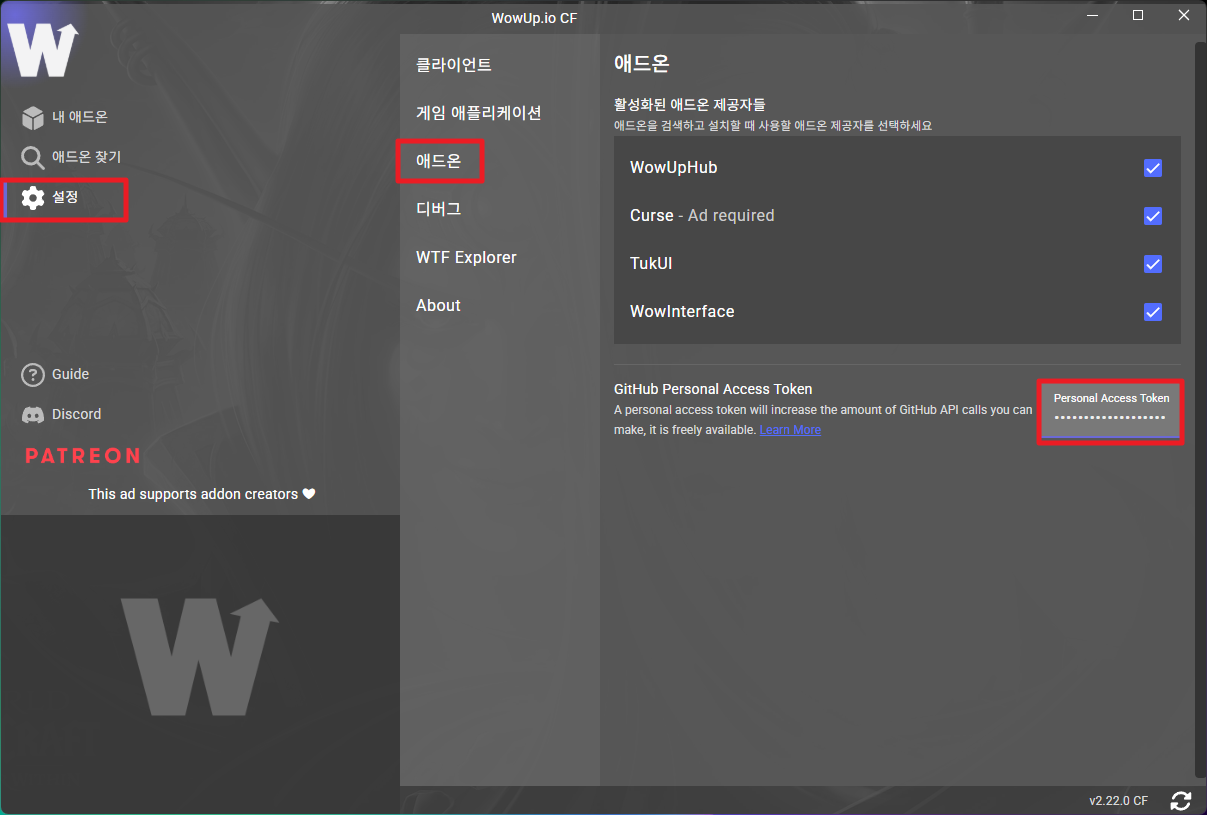Click the WowUp logo in top-left corner
Image resolution: width=1207 pixels, height=815 pixels.
pos(42,48)
